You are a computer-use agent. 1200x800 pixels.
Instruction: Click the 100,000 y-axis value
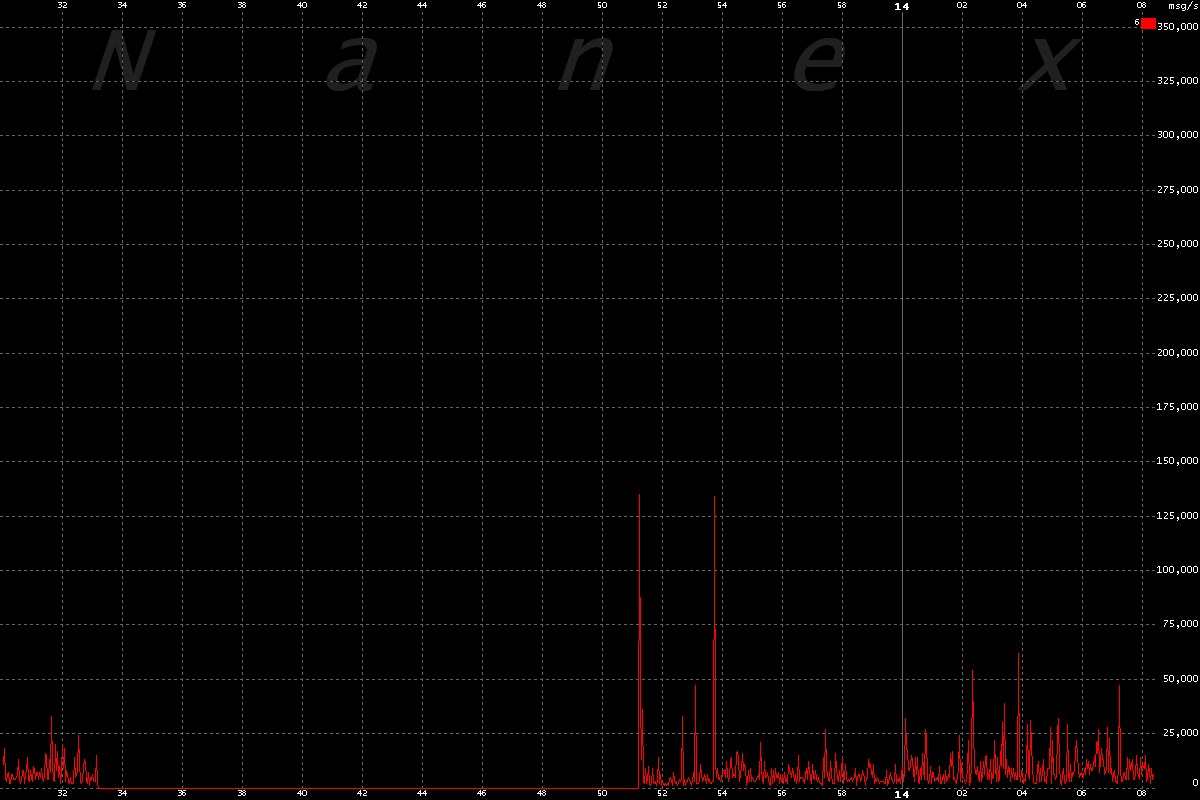[1176, 570]
